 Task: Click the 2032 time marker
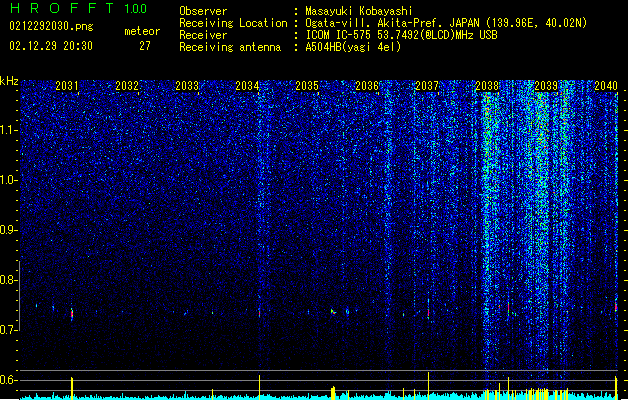127,86
